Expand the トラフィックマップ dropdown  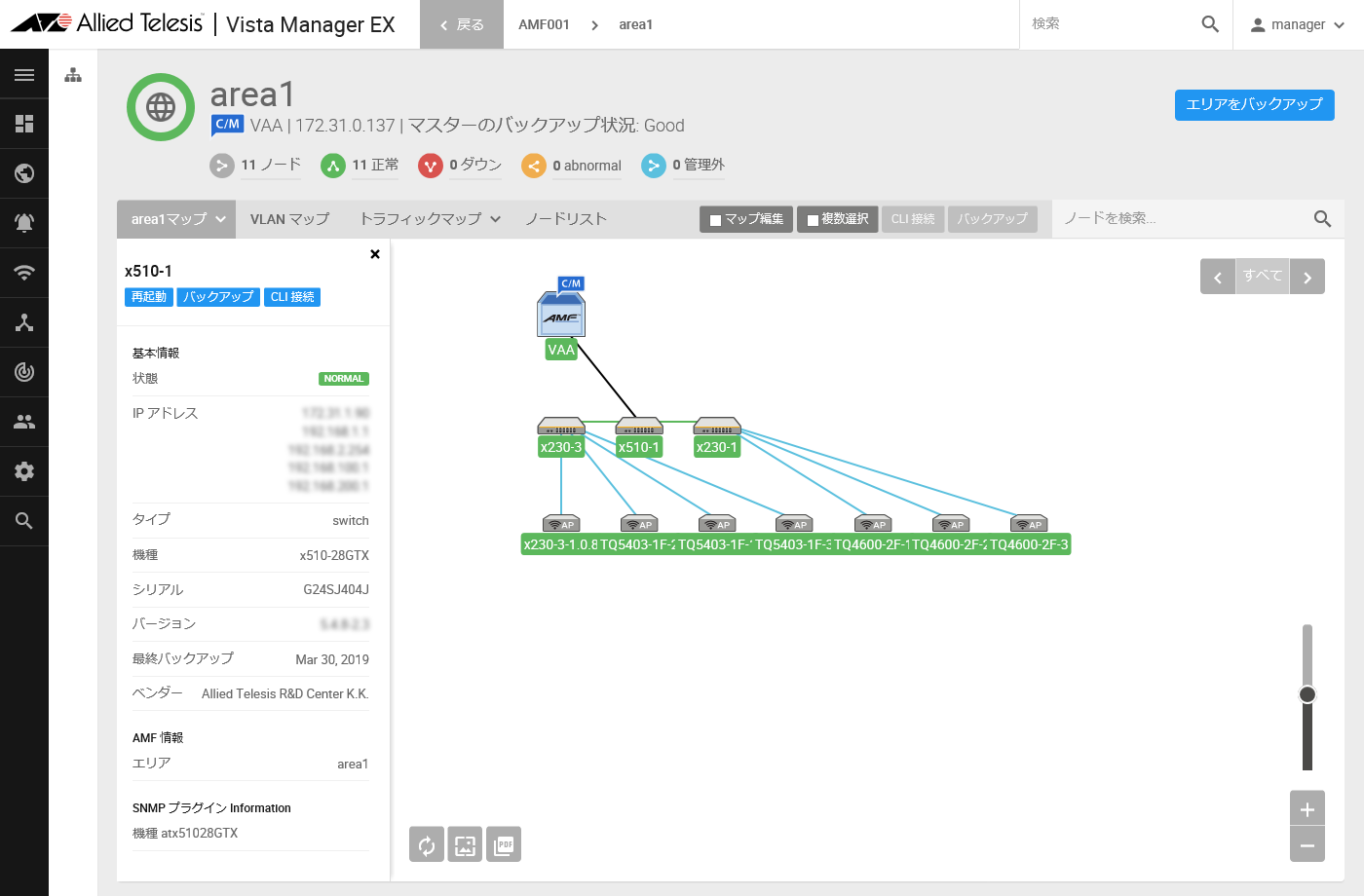click(431, 219)
